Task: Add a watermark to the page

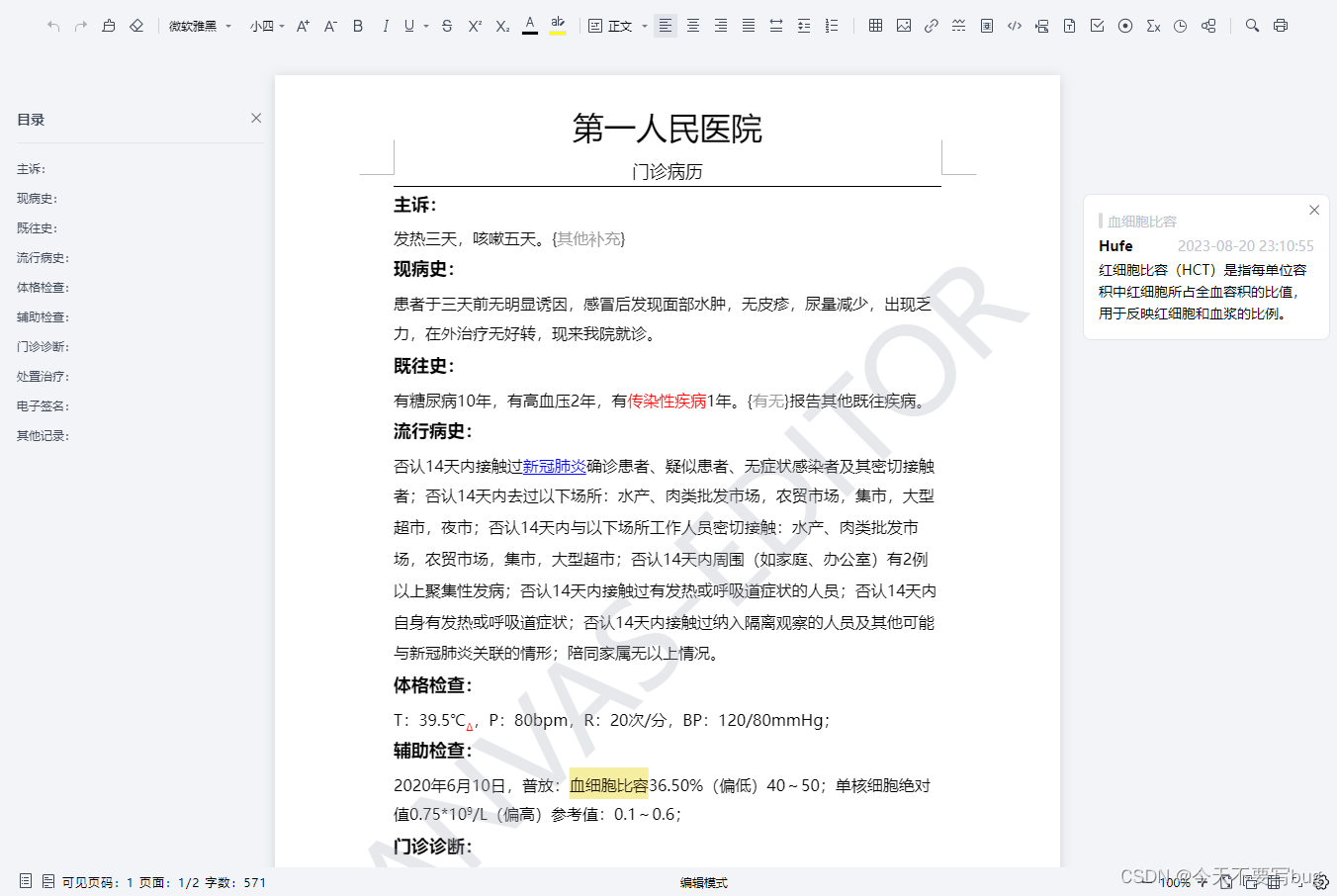Action: 987,26
